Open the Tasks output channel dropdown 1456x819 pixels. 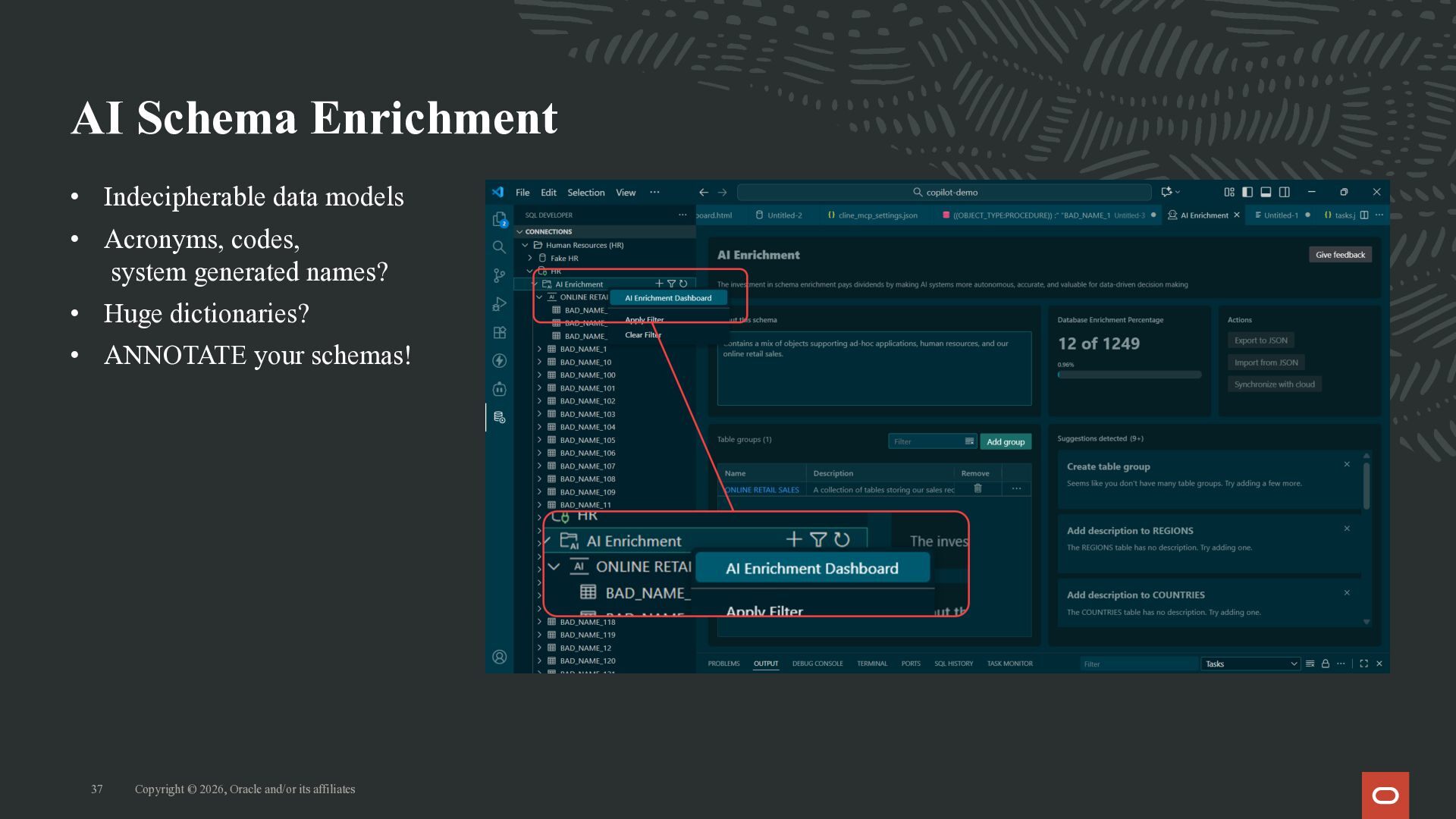pos(1250,664)
